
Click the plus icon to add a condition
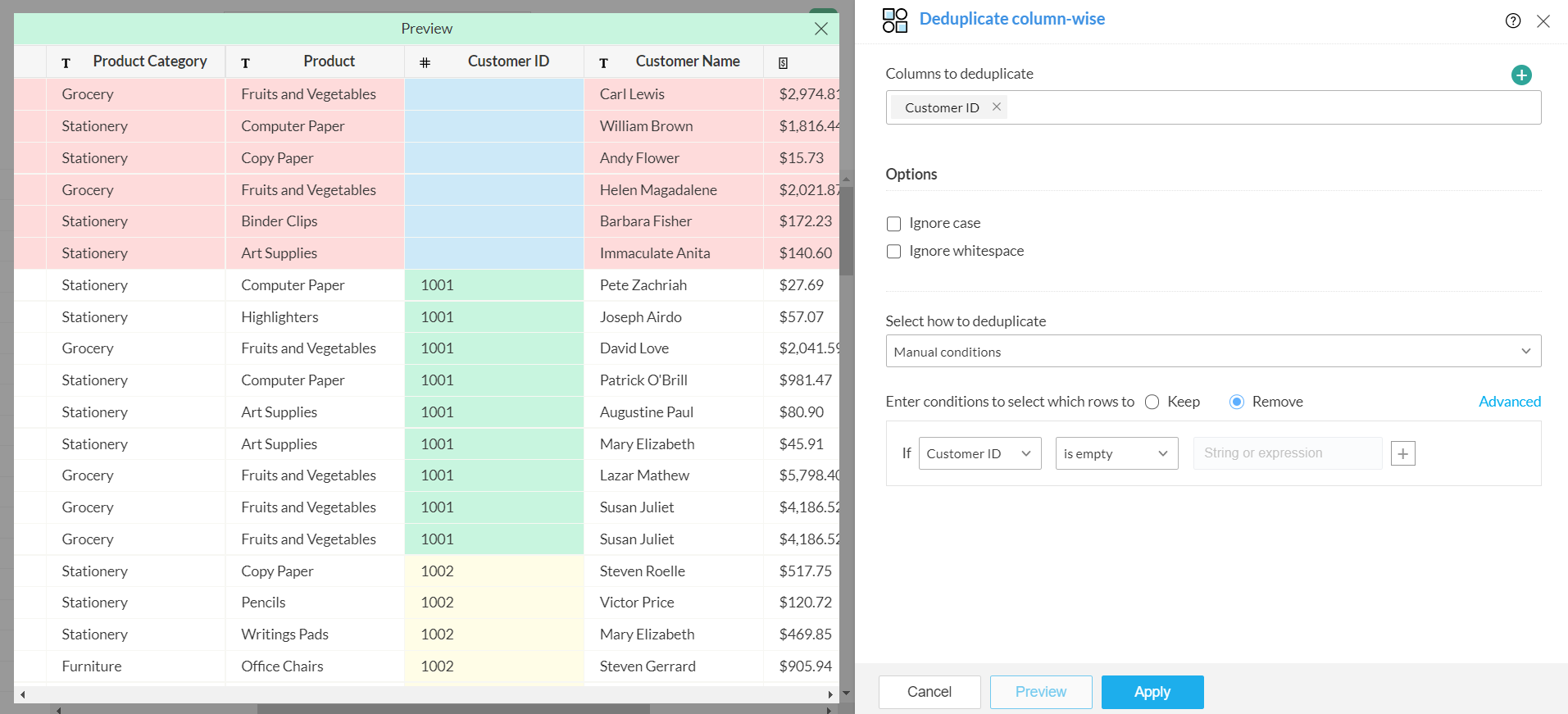[1402, 453]
